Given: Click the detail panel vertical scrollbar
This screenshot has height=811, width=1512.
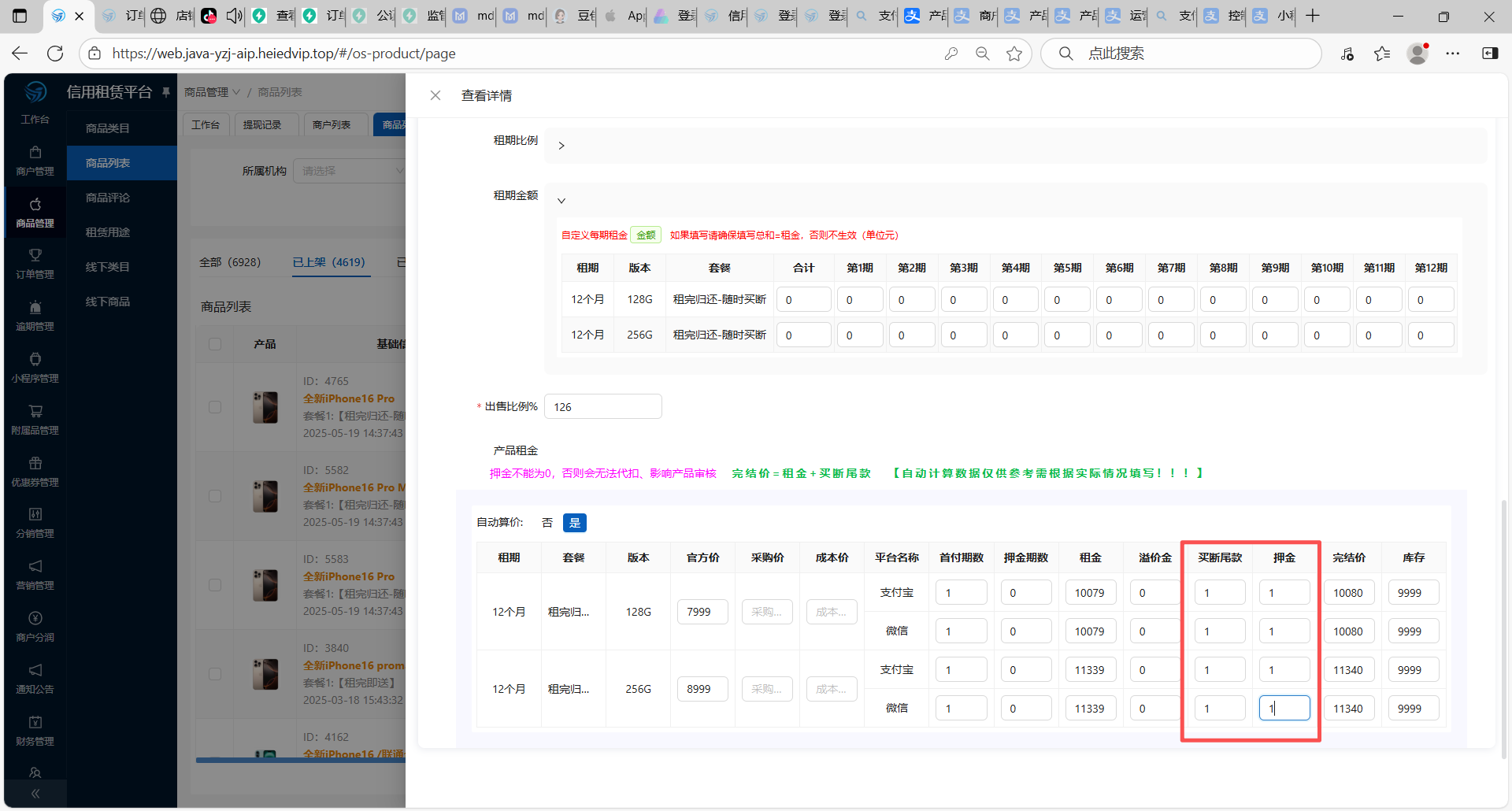Looking at the screenshot, I should [1504, 628].
